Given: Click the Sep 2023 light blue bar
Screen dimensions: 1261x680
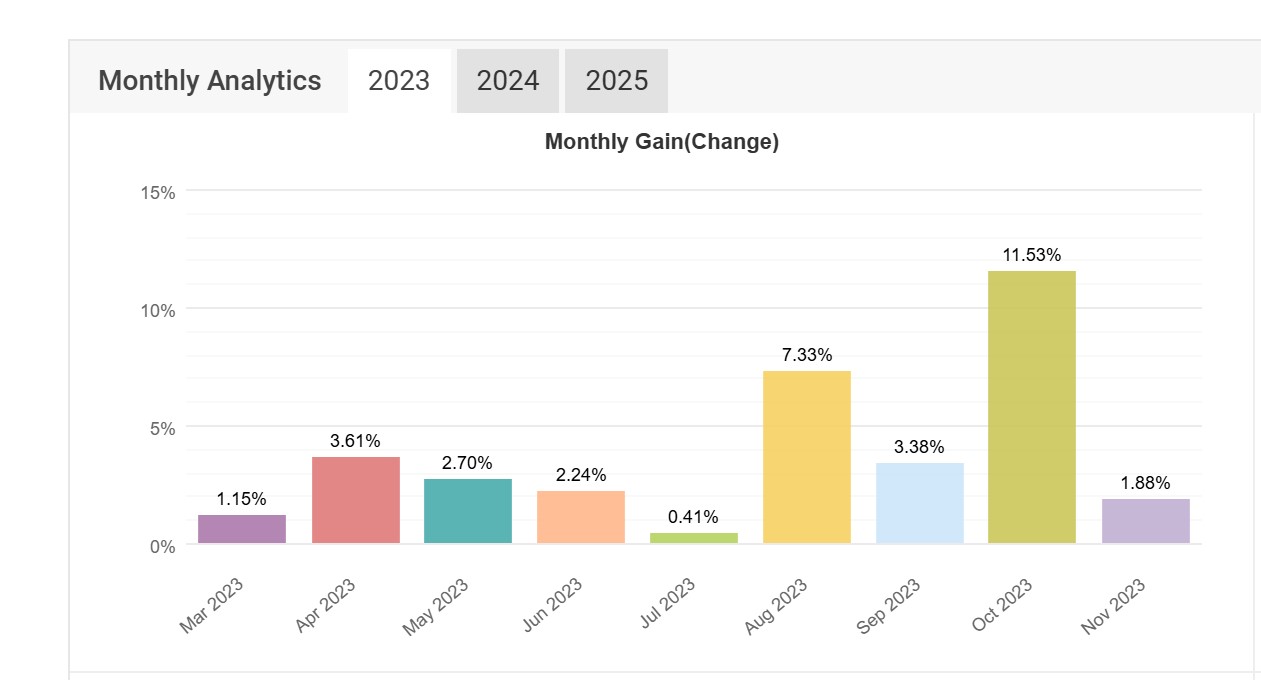Looking at the screenshot, I should click(919, 503).
